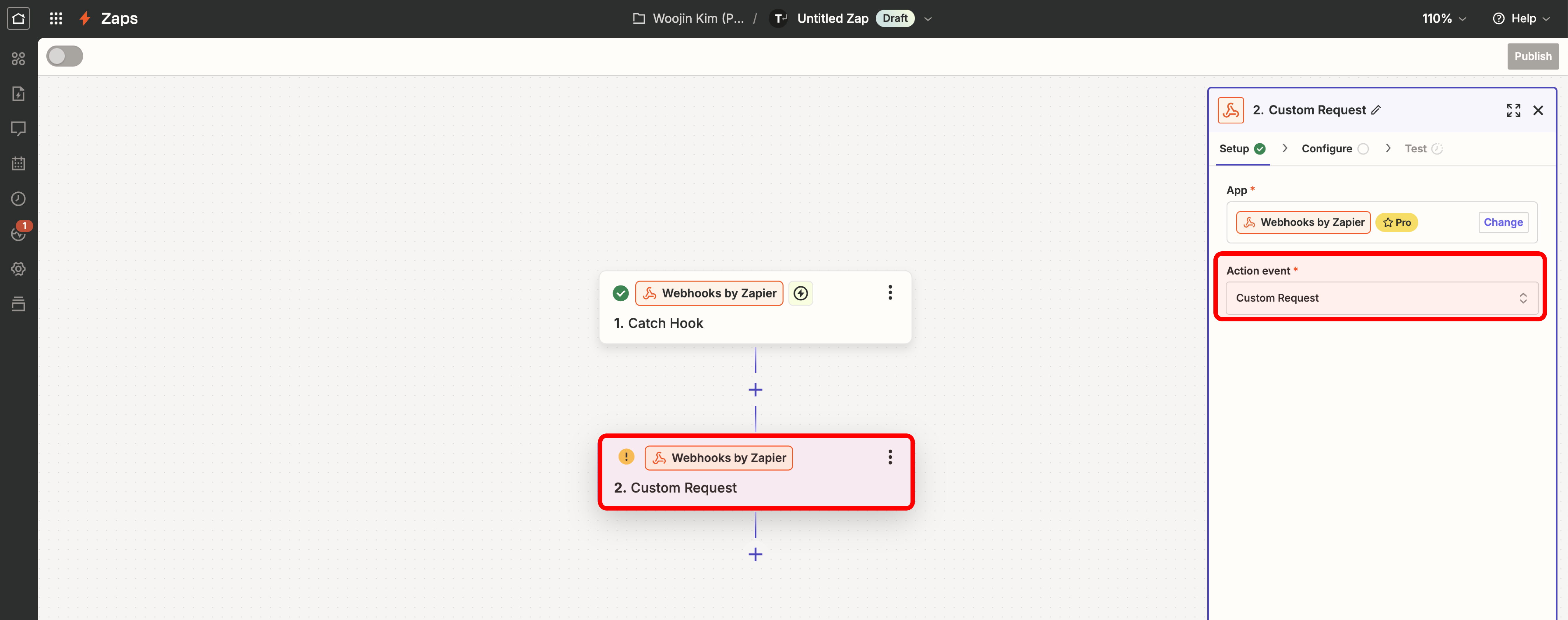Add step between the two webhooks

755,390
